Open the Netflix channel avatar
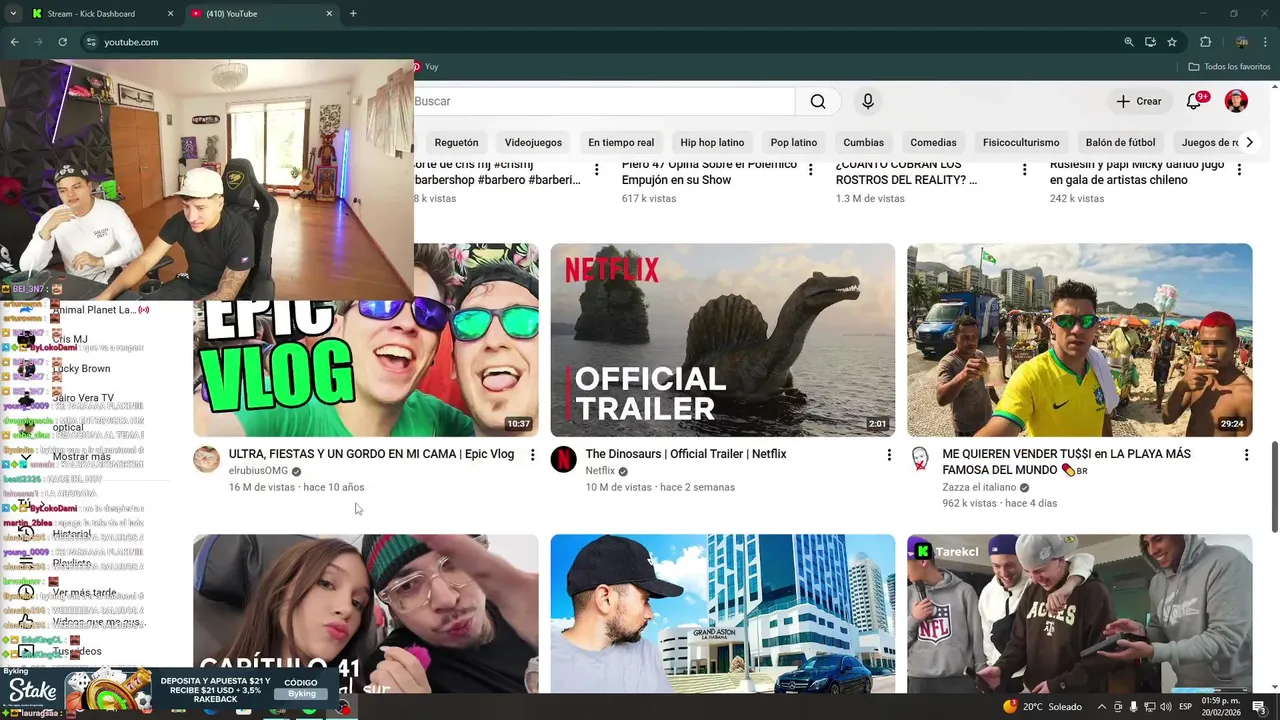This screenshot has width=1280, height=720. point(563,459)
